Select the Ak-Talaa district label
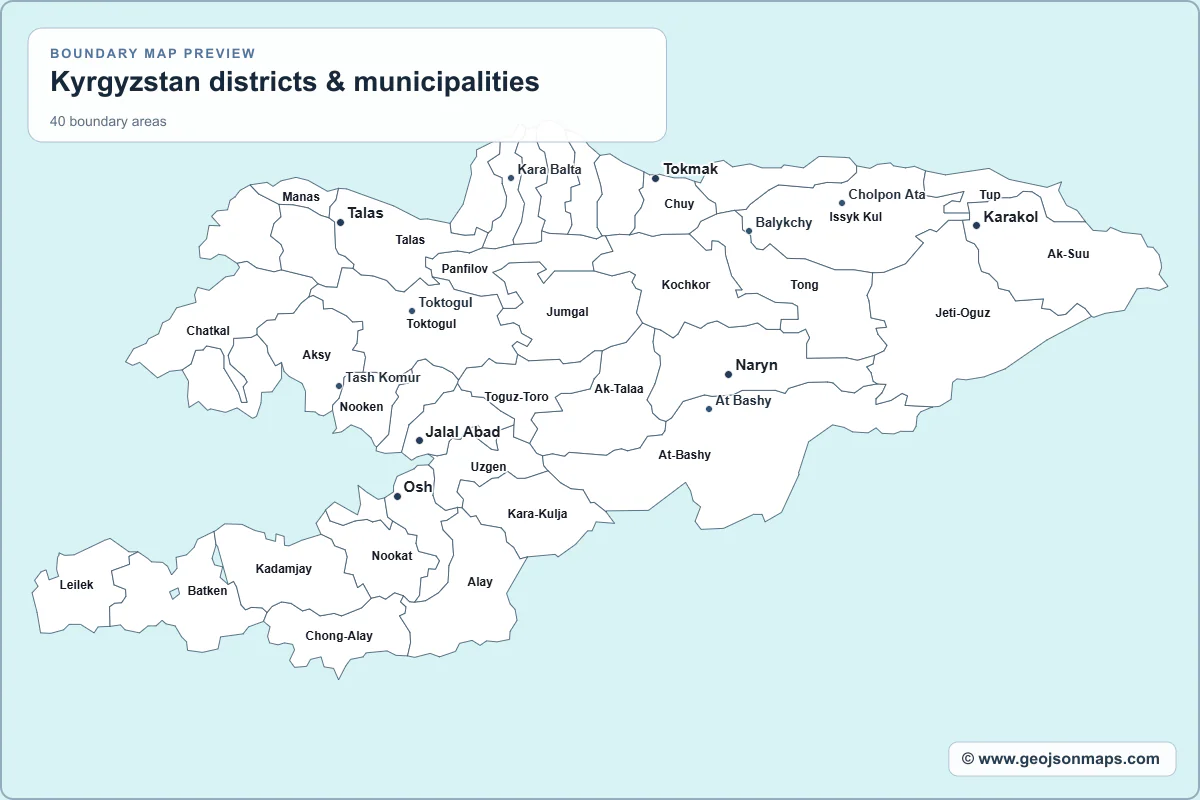Viewport: 1200px width, 800px height. click(x=619, y=389)
